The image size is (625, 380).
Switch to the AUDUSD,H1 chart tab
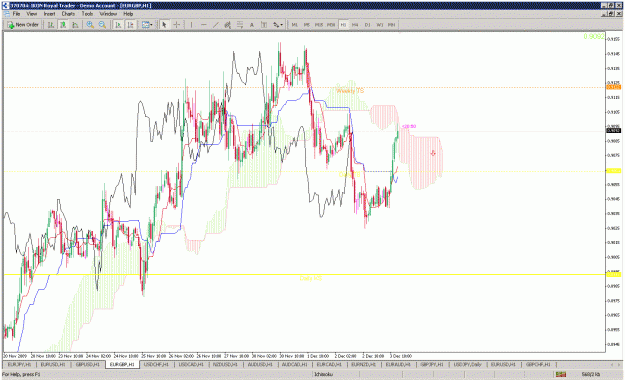pos(260,364)
